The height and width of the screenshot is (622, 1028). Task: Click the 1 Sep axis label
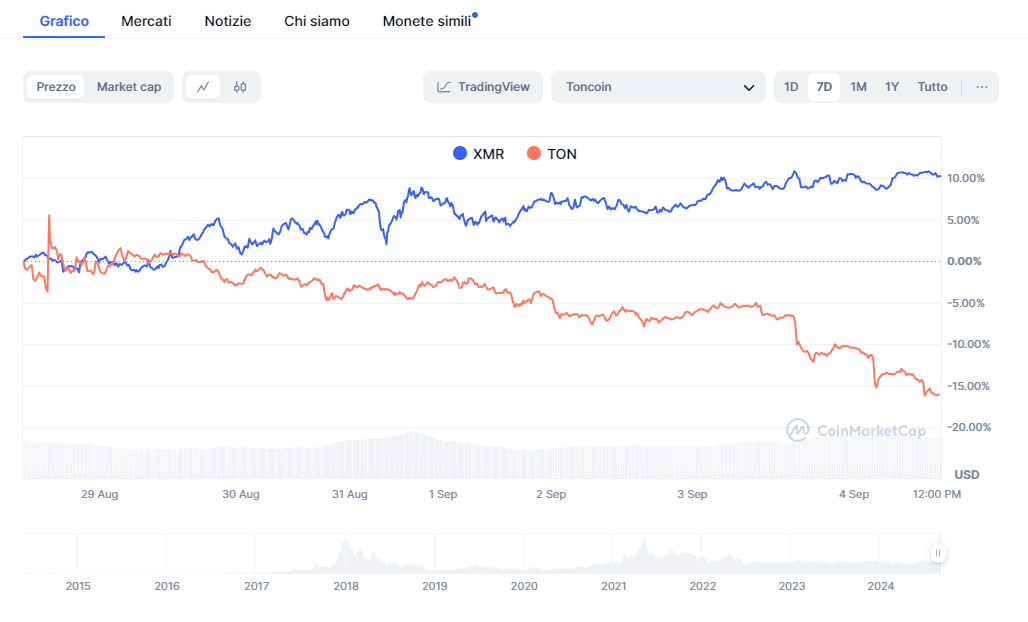(x=443, y=494)
